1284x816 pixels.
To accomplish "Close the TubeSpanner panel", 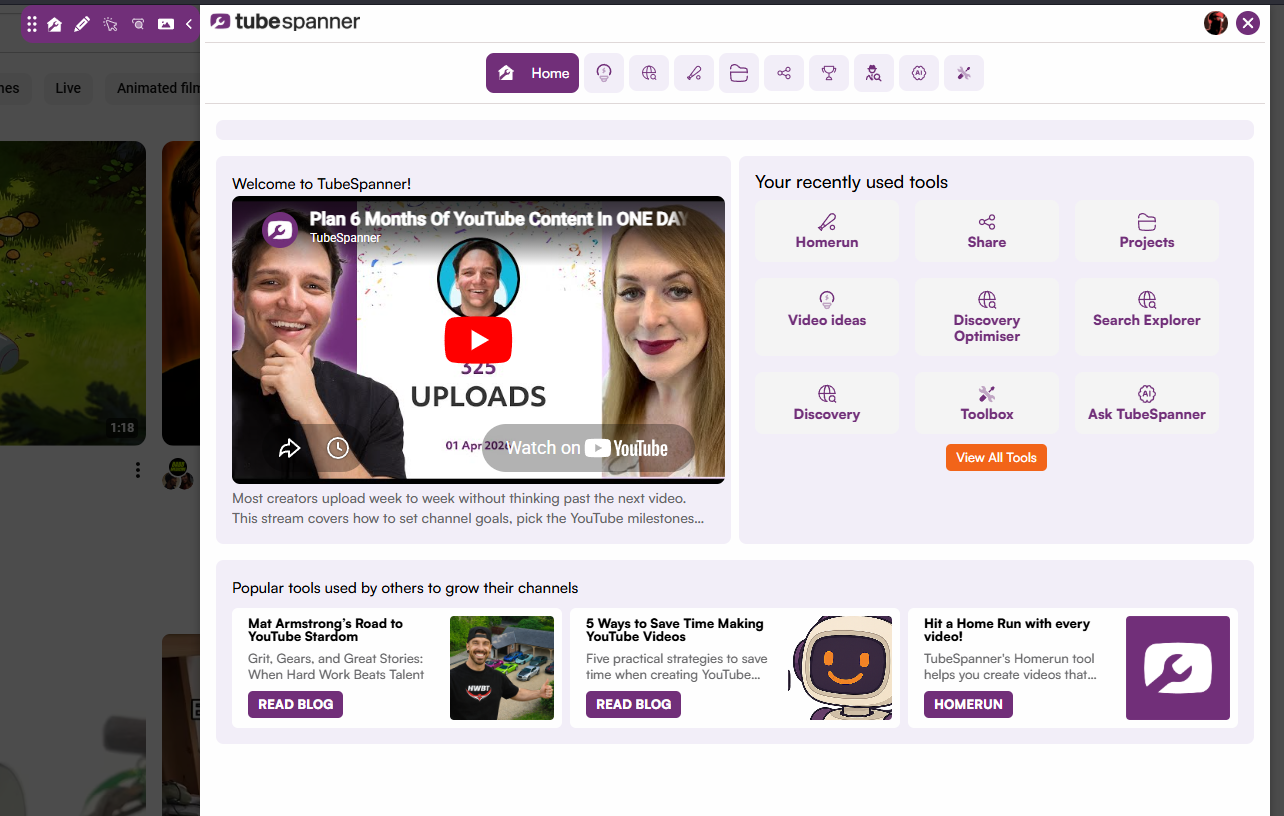I will 1248,23.
